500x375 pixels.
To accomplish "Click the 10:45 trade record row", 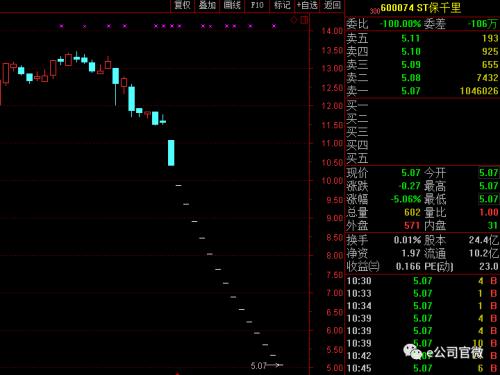I will tap(422, 368).
